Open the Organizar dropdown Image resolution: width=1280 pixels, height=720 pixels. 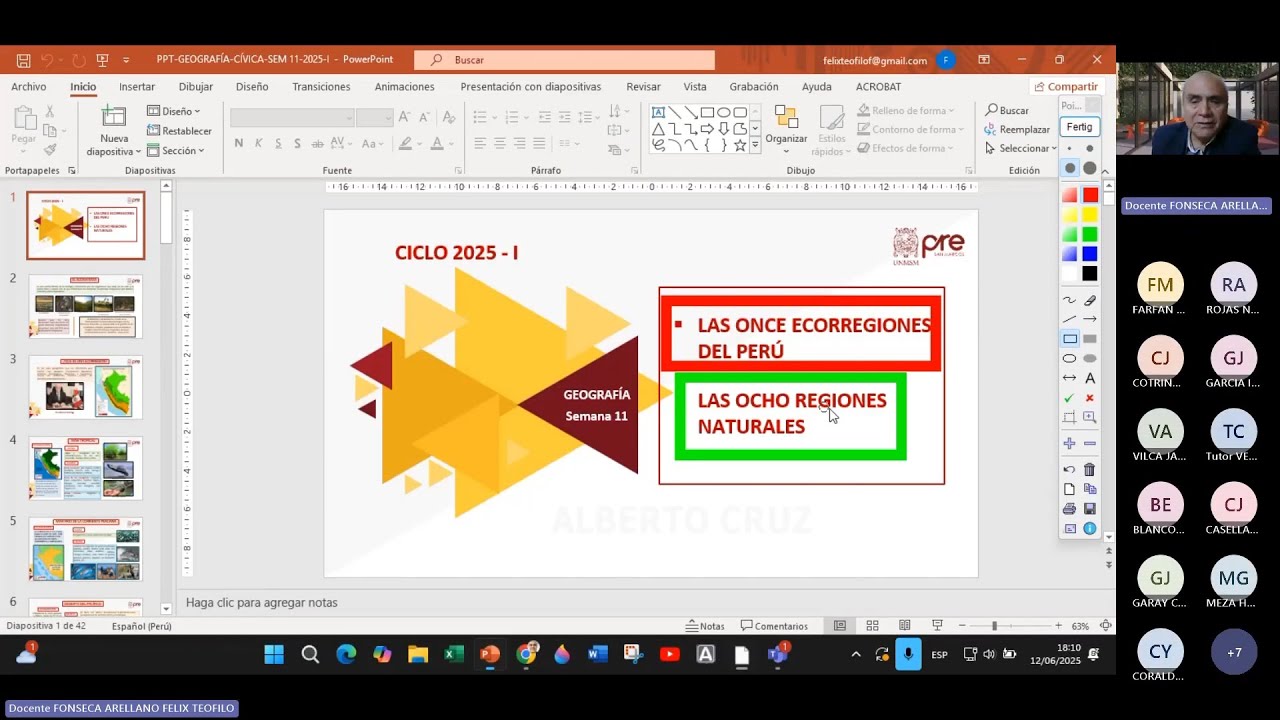pos(786,128)
